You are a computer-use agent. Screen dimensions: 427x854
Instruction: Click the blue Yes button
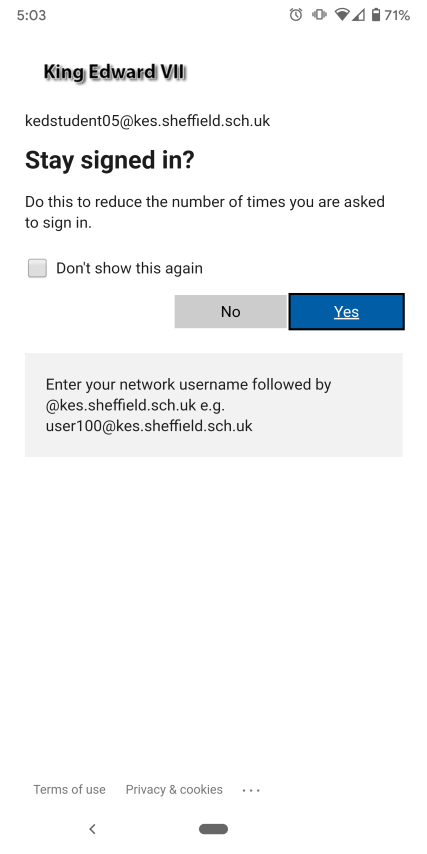point(346,312)
